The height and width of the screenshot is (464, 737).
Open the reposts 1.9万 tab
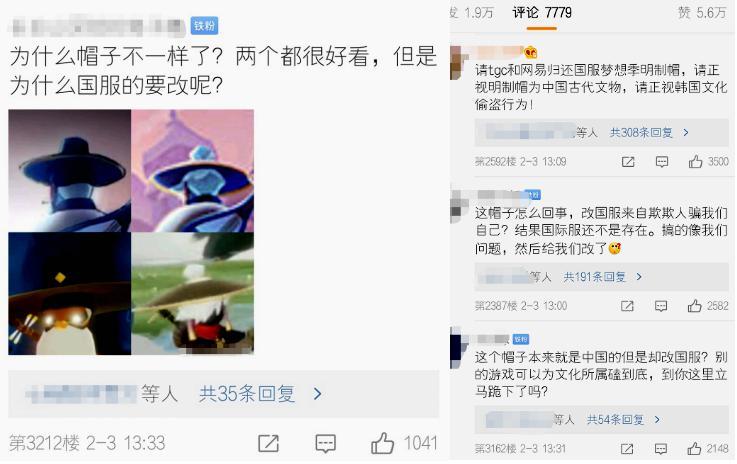point(471,13)
